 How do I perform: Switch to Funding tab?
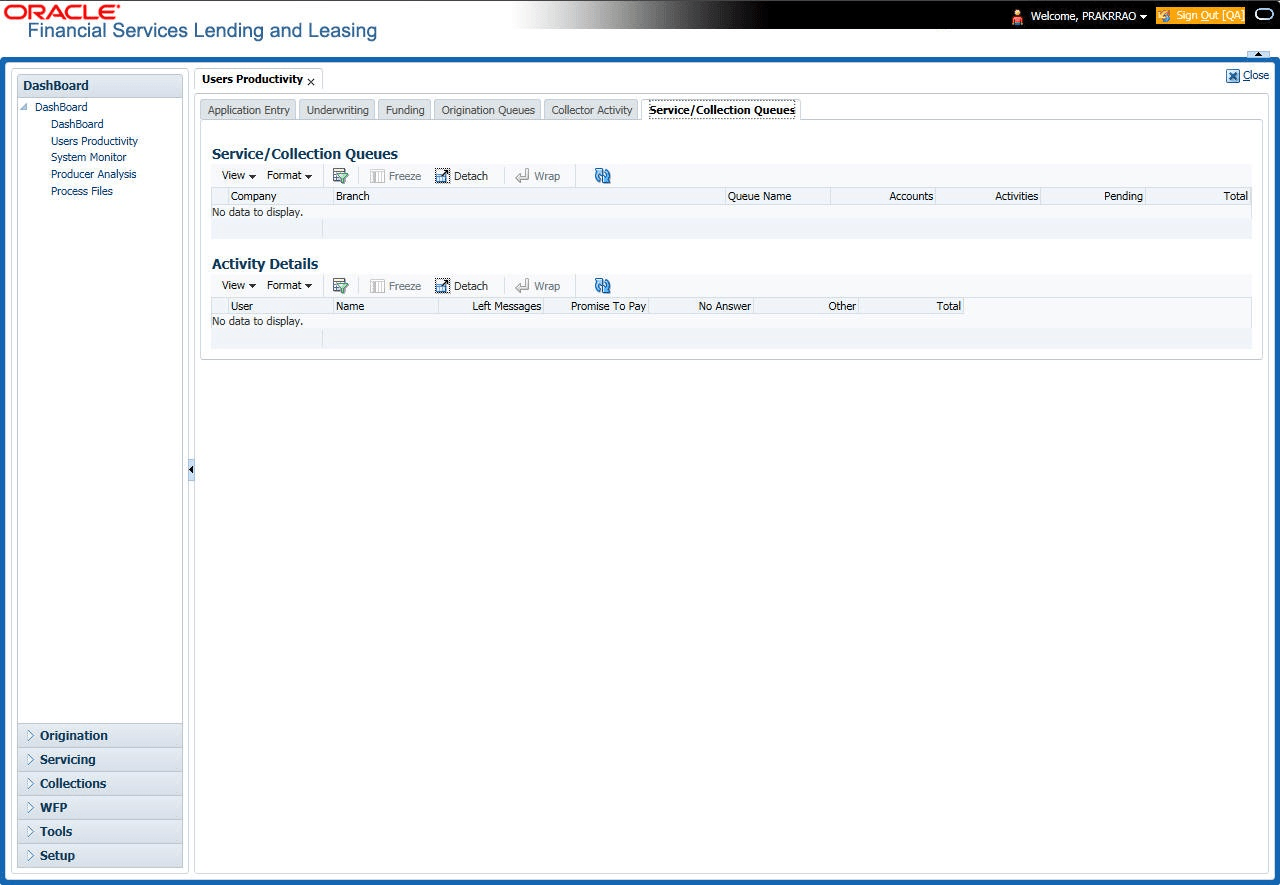405,110
